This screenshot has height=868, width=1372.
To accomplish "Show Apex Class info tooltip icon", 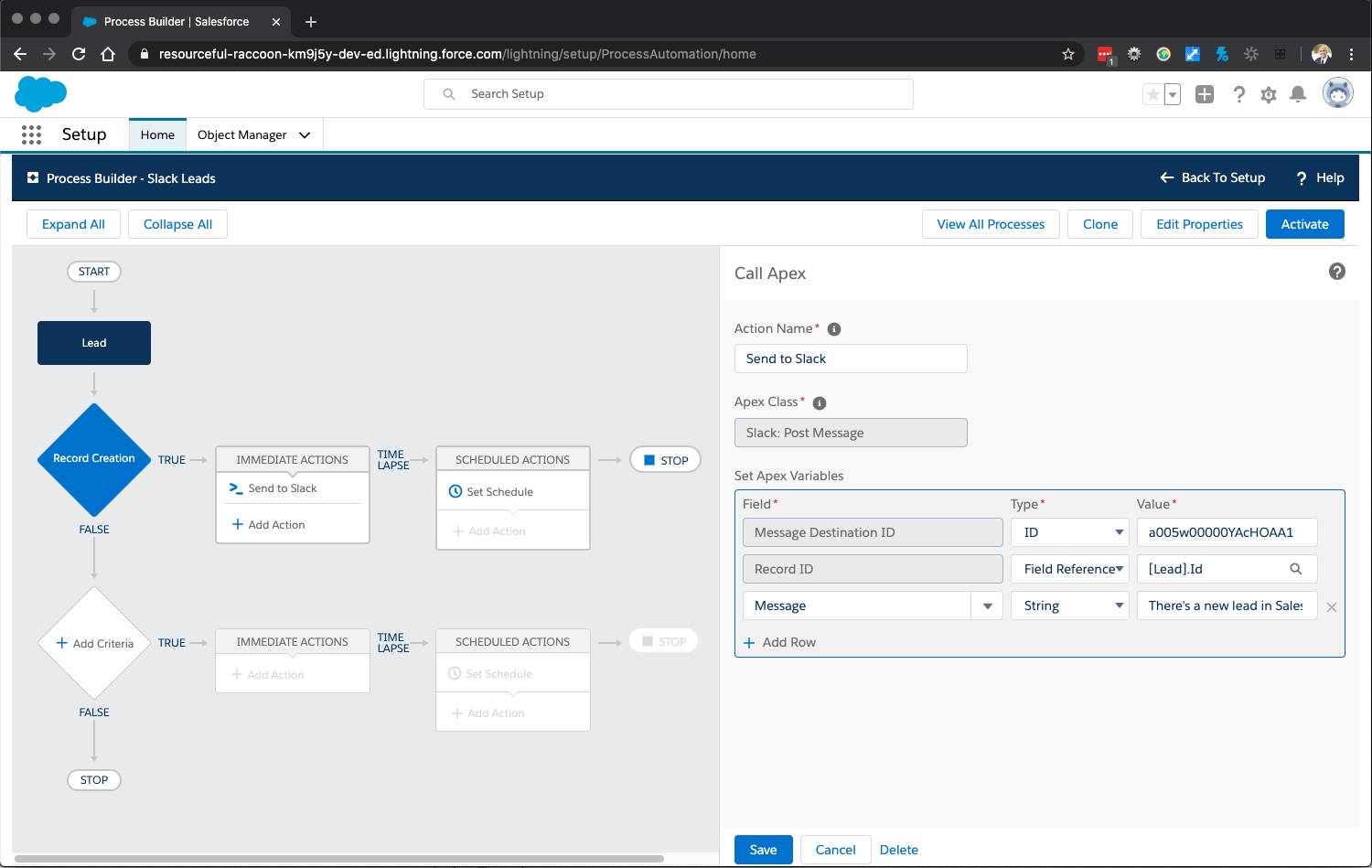I will (820, 402).
